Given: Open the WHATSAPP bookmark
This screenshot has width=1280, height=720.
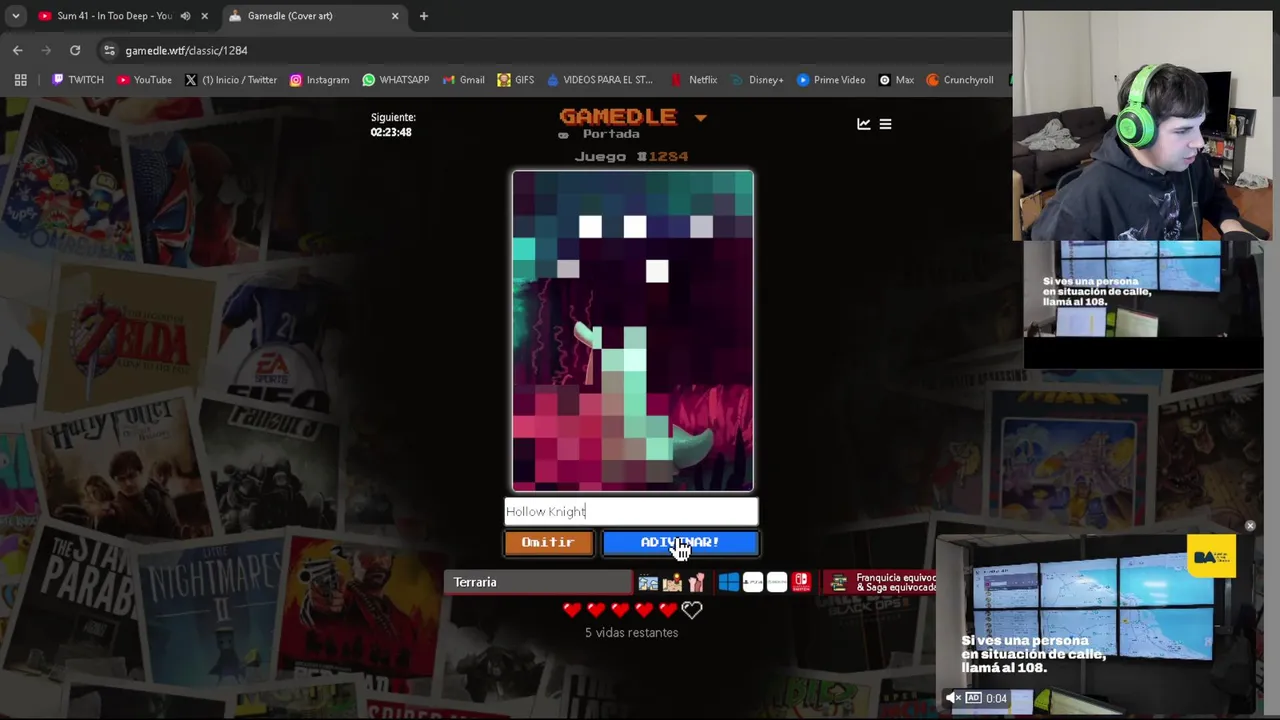Looking at the screenshot, I should pos(396,80).
